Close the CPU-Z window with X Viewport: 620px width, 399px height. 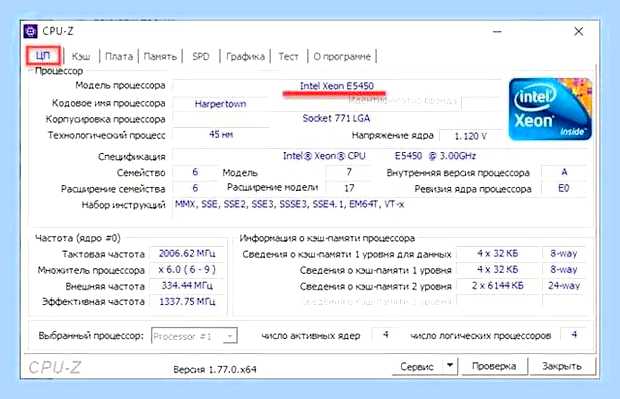(578, 32)
